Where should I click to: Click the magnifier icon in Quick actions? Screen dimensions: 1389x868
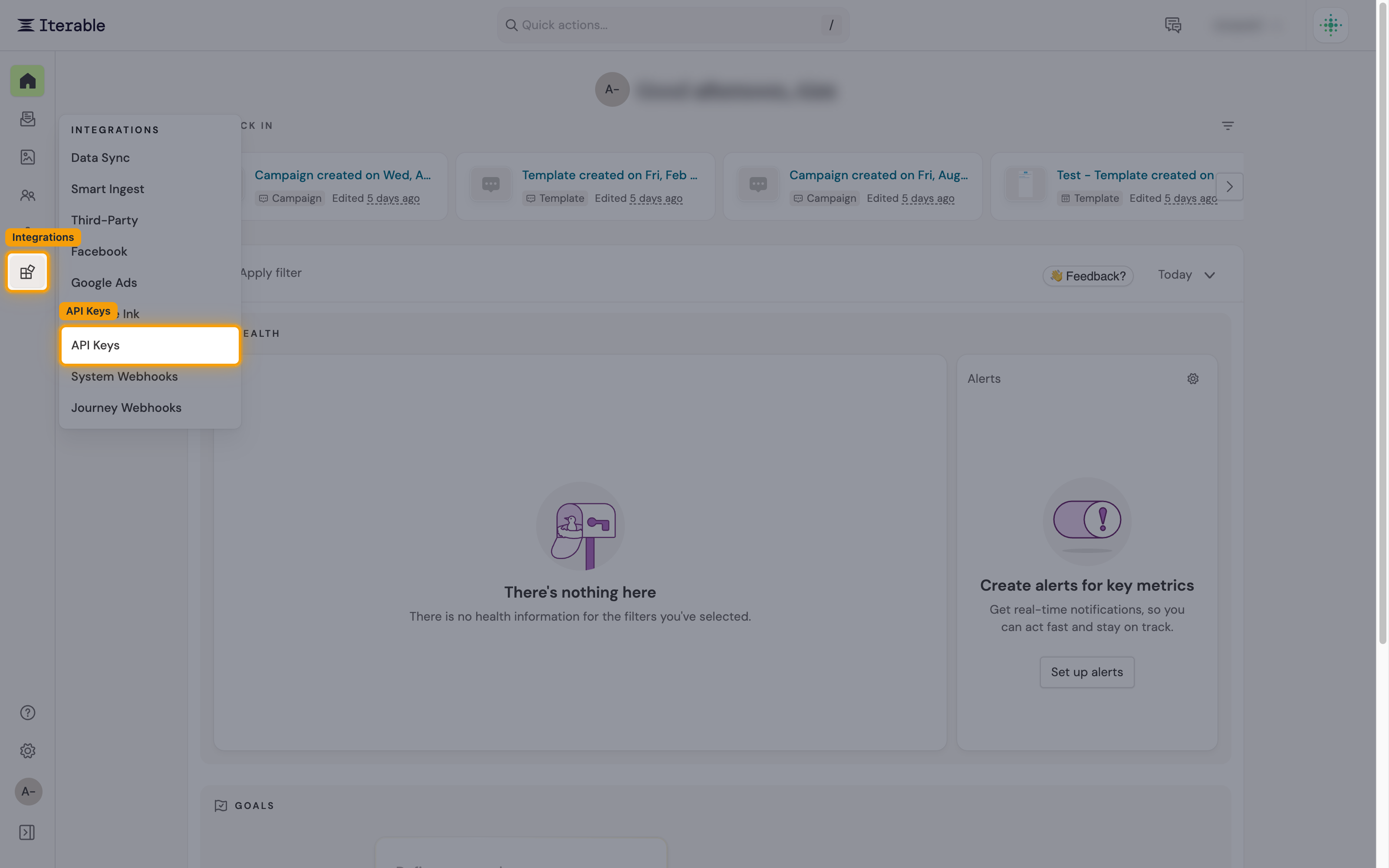point(511,25)
